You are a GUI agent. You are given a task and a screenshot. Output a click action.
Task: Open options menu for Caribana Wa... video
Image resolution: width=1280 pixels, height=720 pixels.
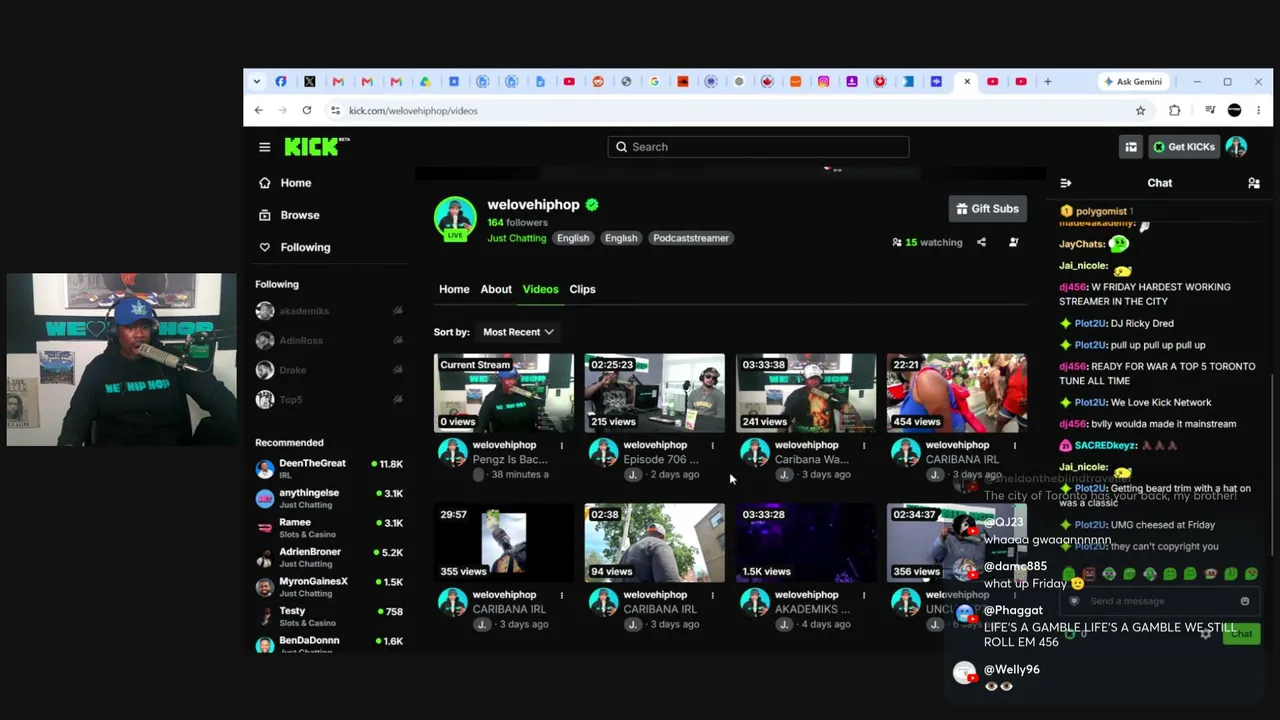(864, 446)
